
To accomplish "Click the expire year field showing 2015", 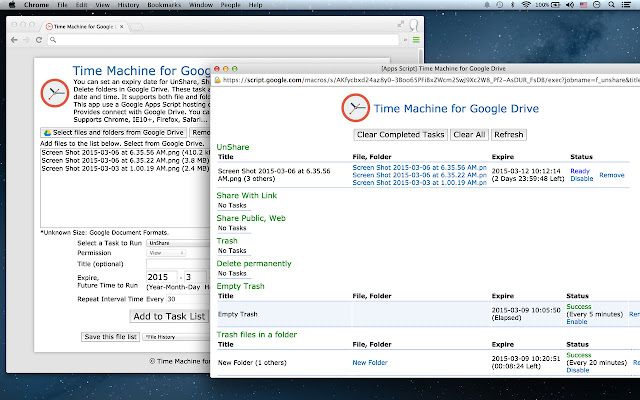I will point(162,277).
